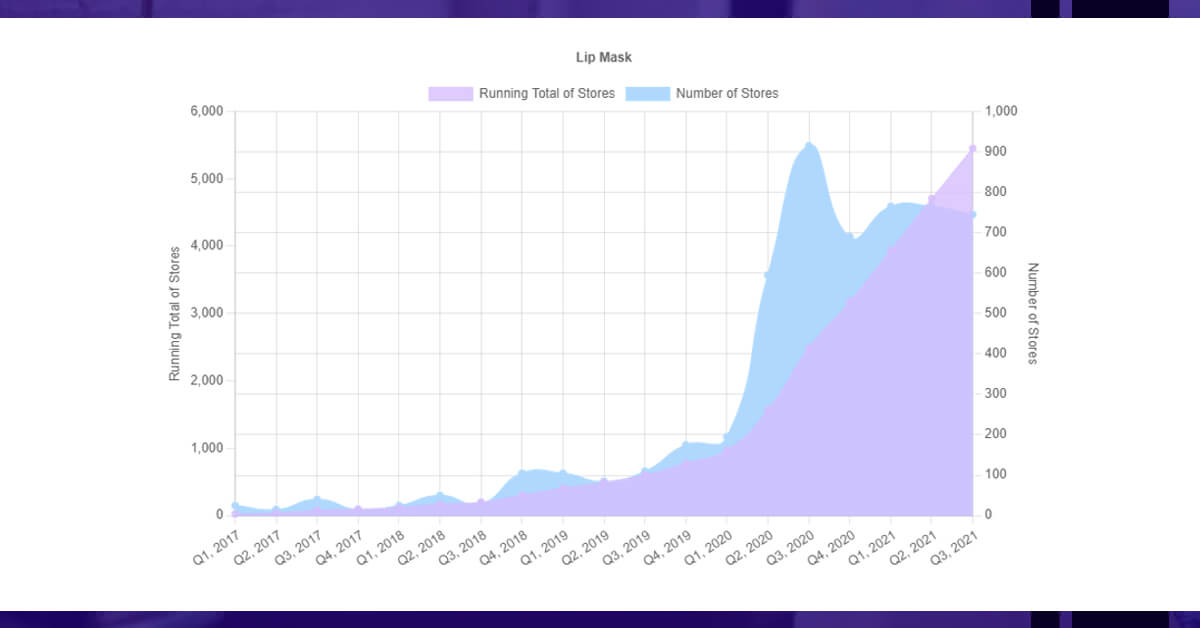Click the 4,000 left axis value
Image resolution: width=1200 pixels, height=628 pixels.
(x=207, y=246)
